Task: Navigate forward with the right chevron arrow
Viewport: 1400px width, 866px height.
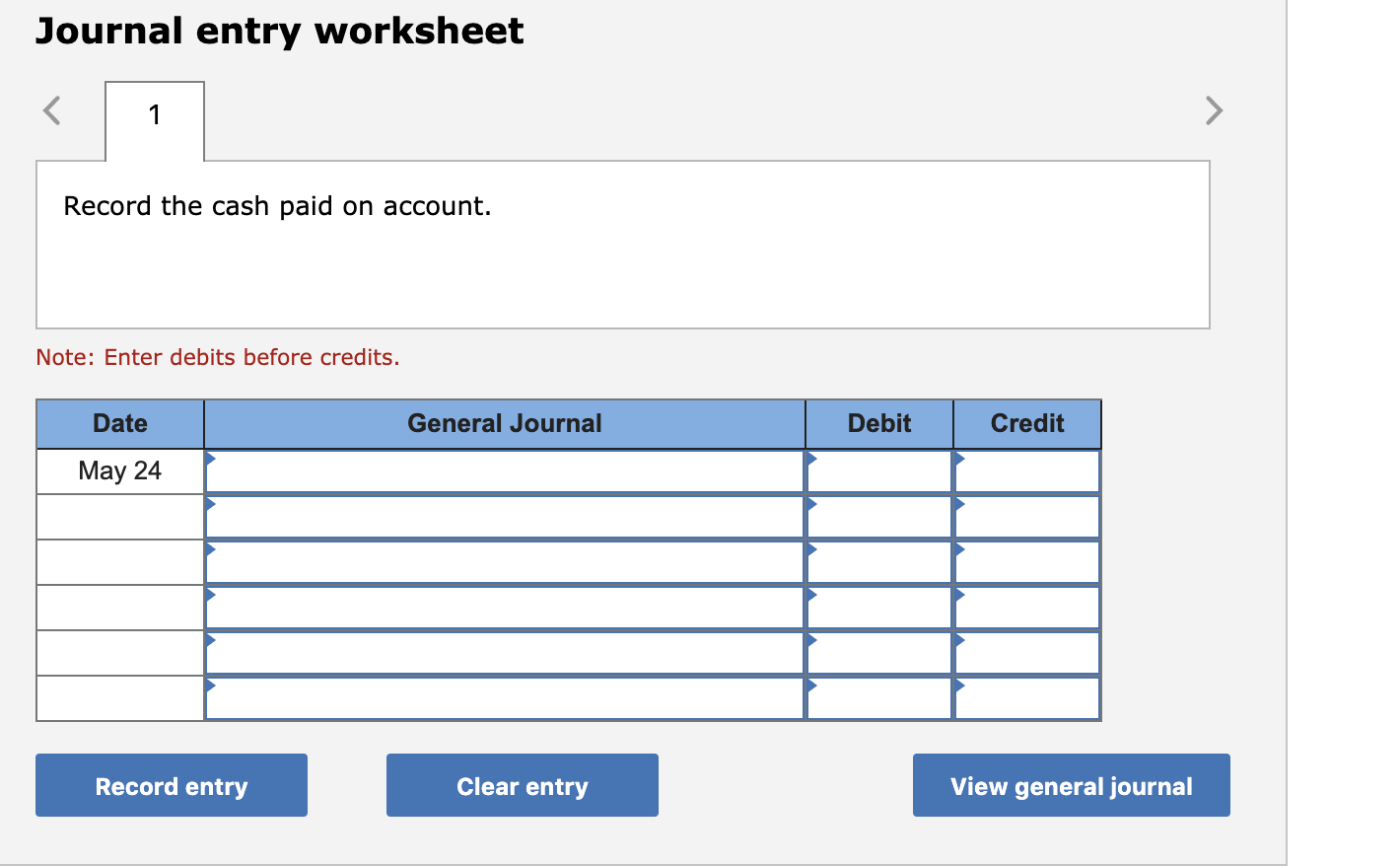Action: click(x=1214, y=110)
